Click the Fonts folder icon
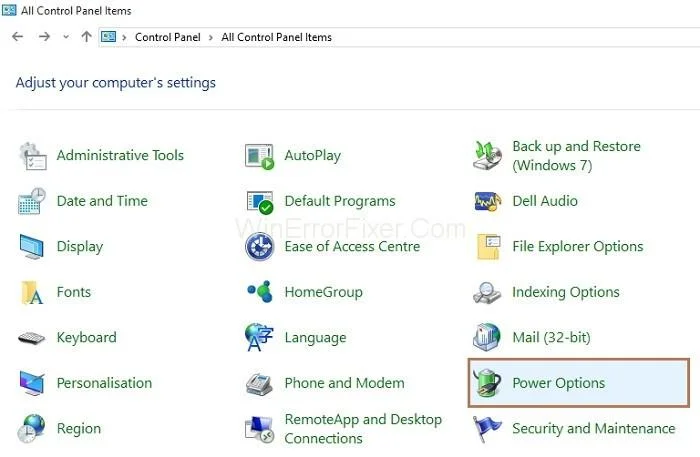The height and width of the screenshot is (457, 700). pyautogui.click(x=32, y=292)
